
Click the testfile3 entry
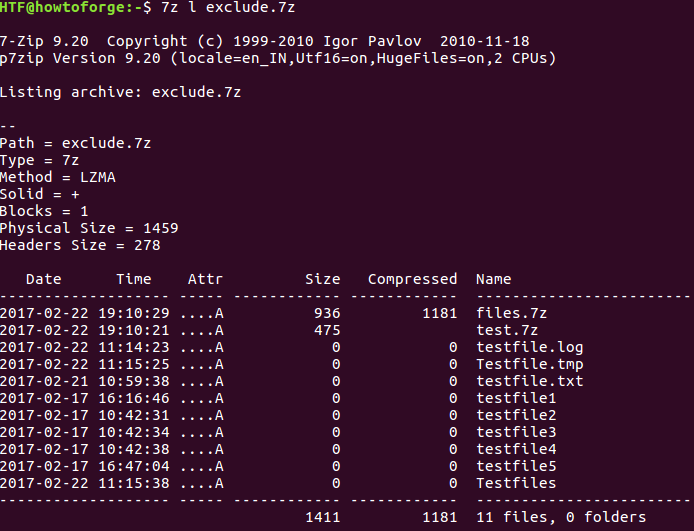tap(517, 432)
